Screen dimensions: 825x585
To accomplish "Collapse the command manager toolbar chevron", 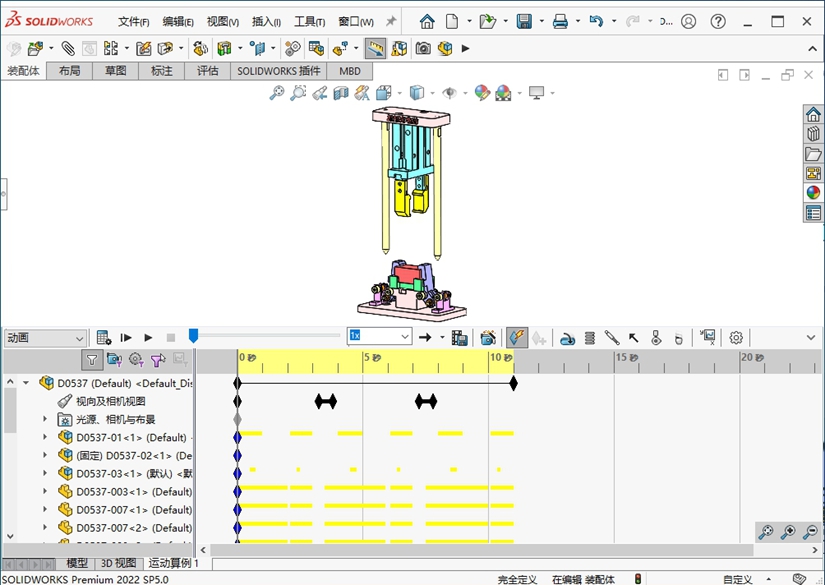I will pyautogui.click(x=812, y=49).
